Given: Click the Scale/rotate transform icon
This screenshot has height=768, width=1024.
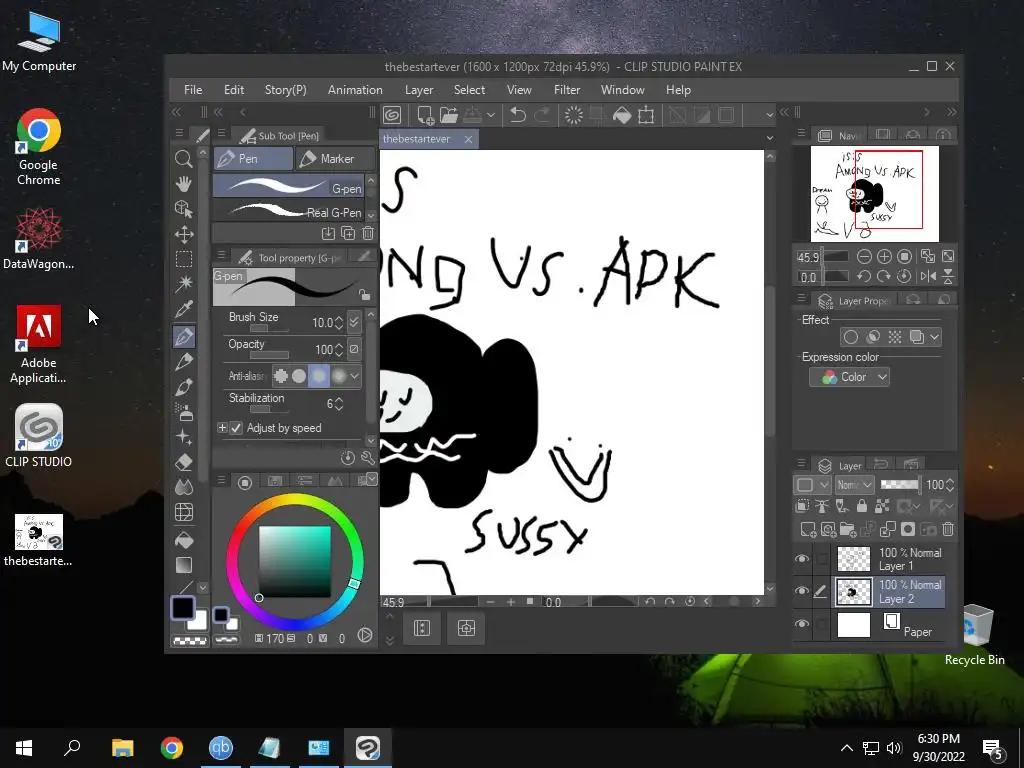Looking at the screenshot, I should pyautogui.click(x=646, y=115).
